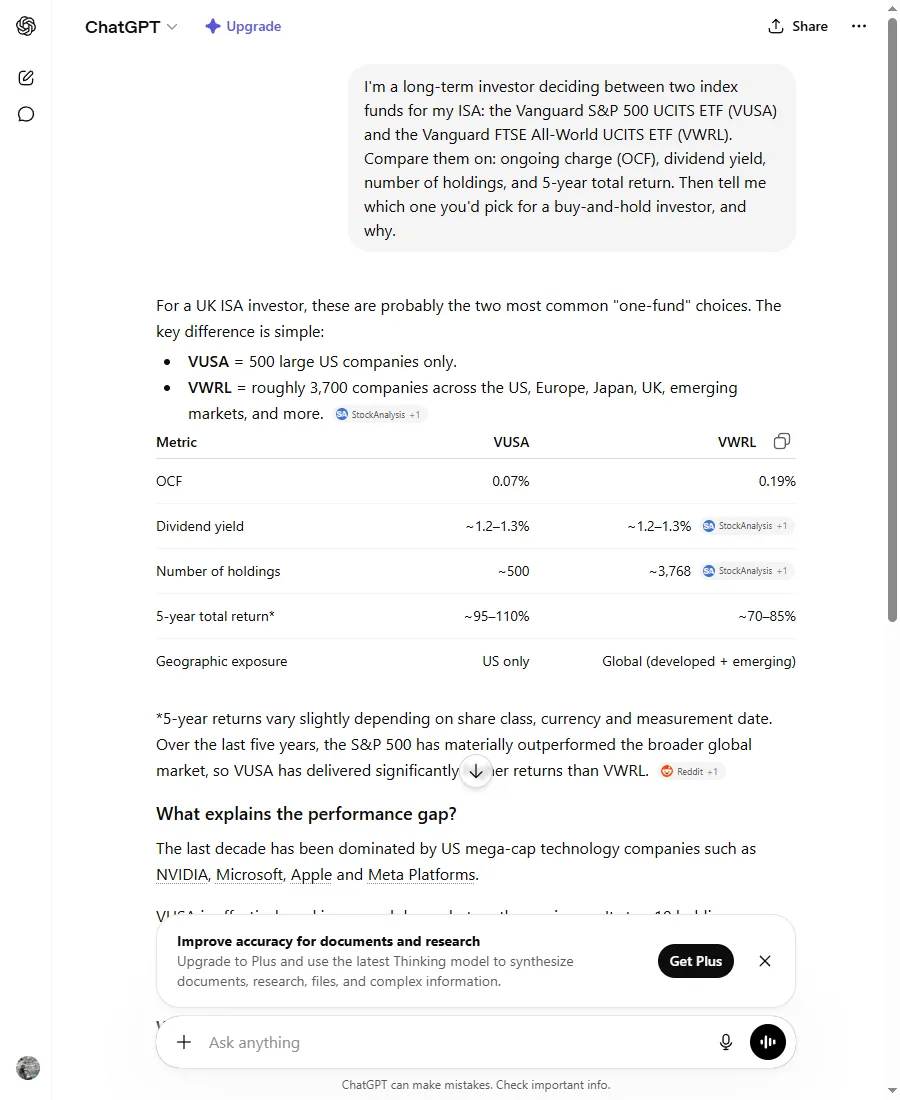Click the ChatGPT logo icon in sidebar
This screenshot has height=1100, width=900.
point(26,26)
